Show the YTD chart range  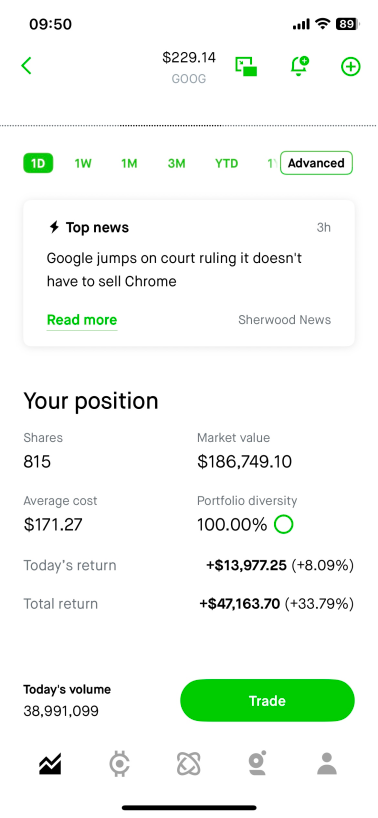(226, 163)
